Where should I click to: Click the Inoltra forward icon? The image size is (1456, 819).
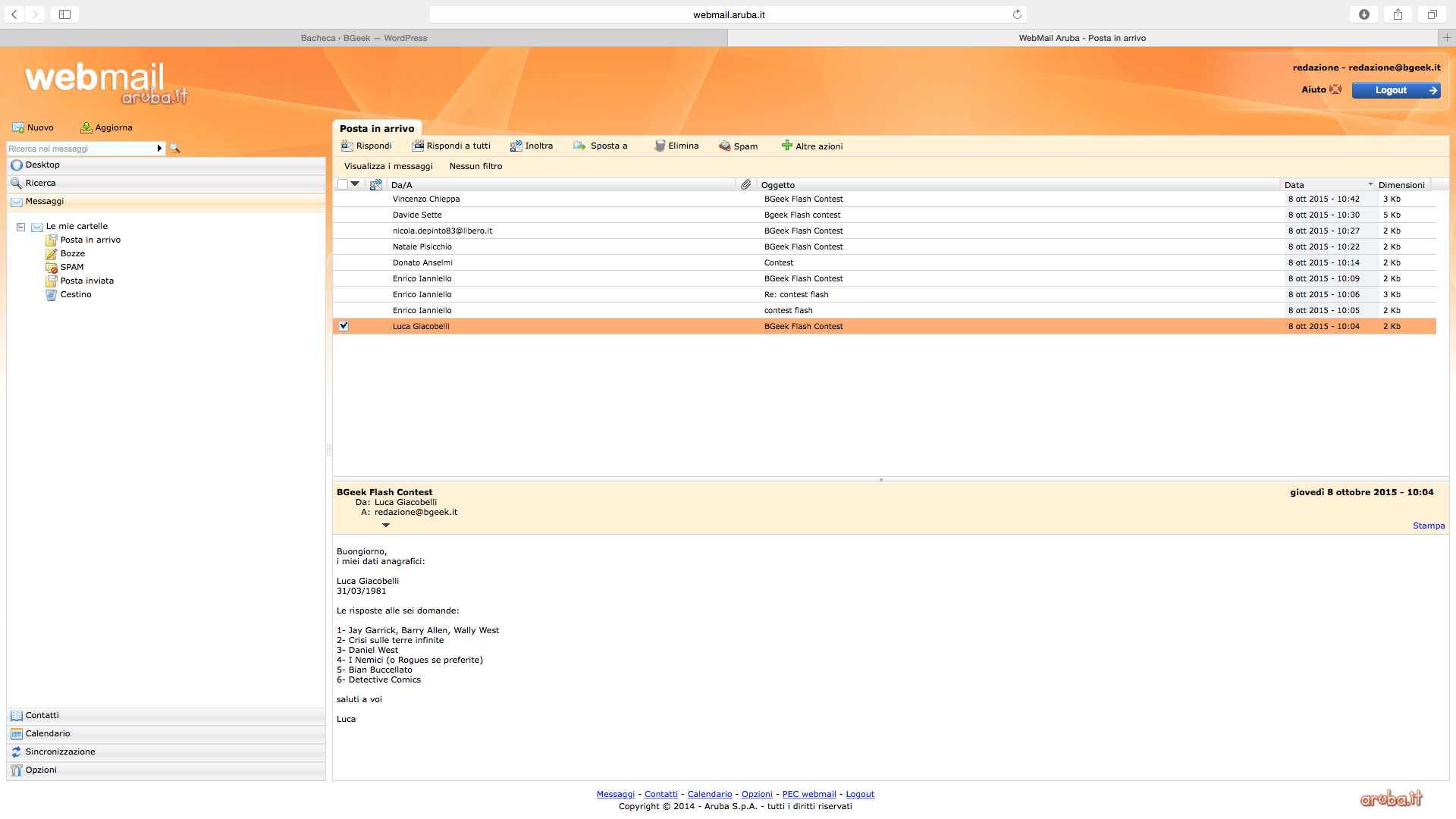(x=516, y=146)
